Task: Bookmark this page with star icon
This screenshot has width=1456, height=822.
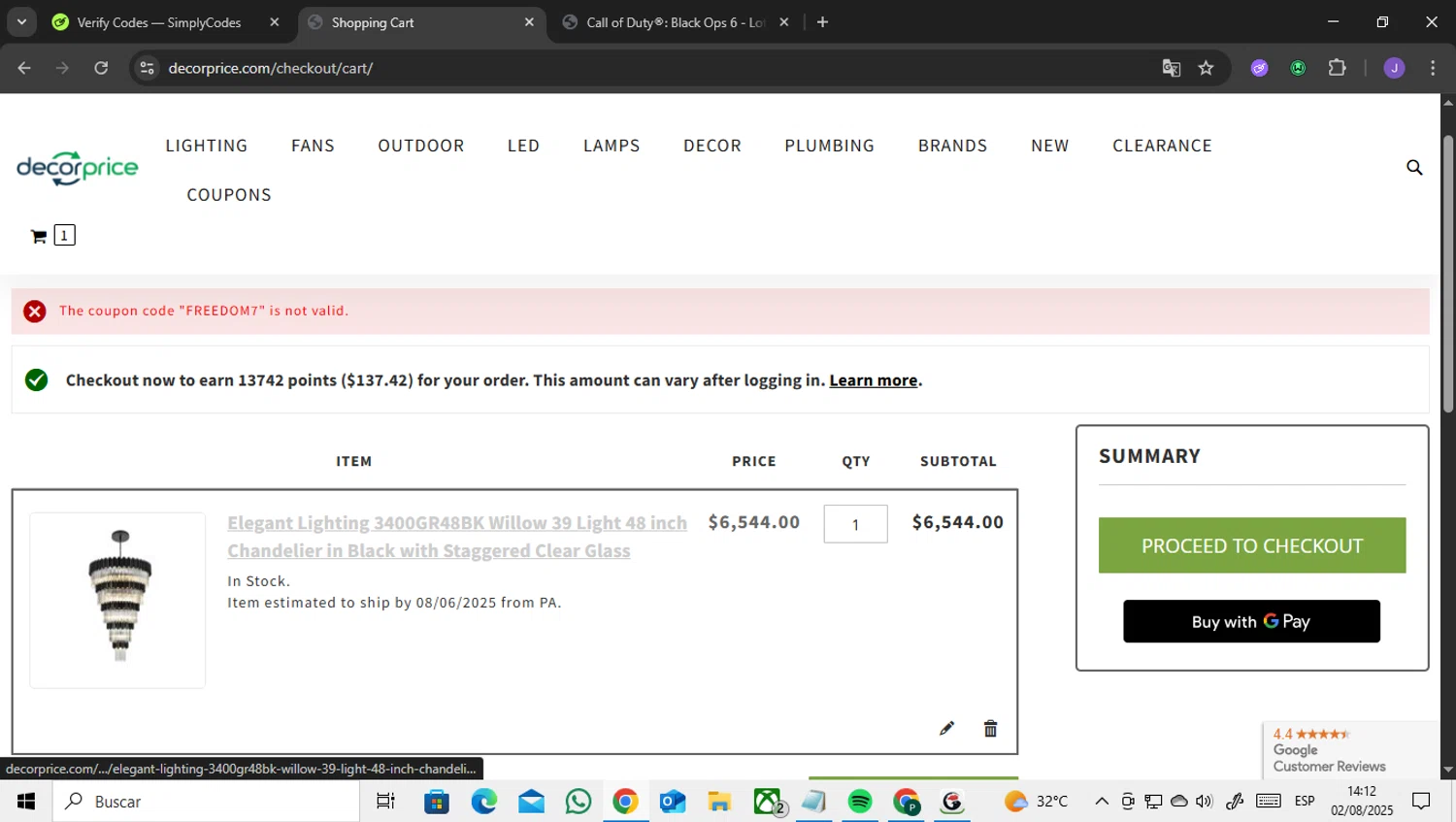Action: [x=1206, y=68]
